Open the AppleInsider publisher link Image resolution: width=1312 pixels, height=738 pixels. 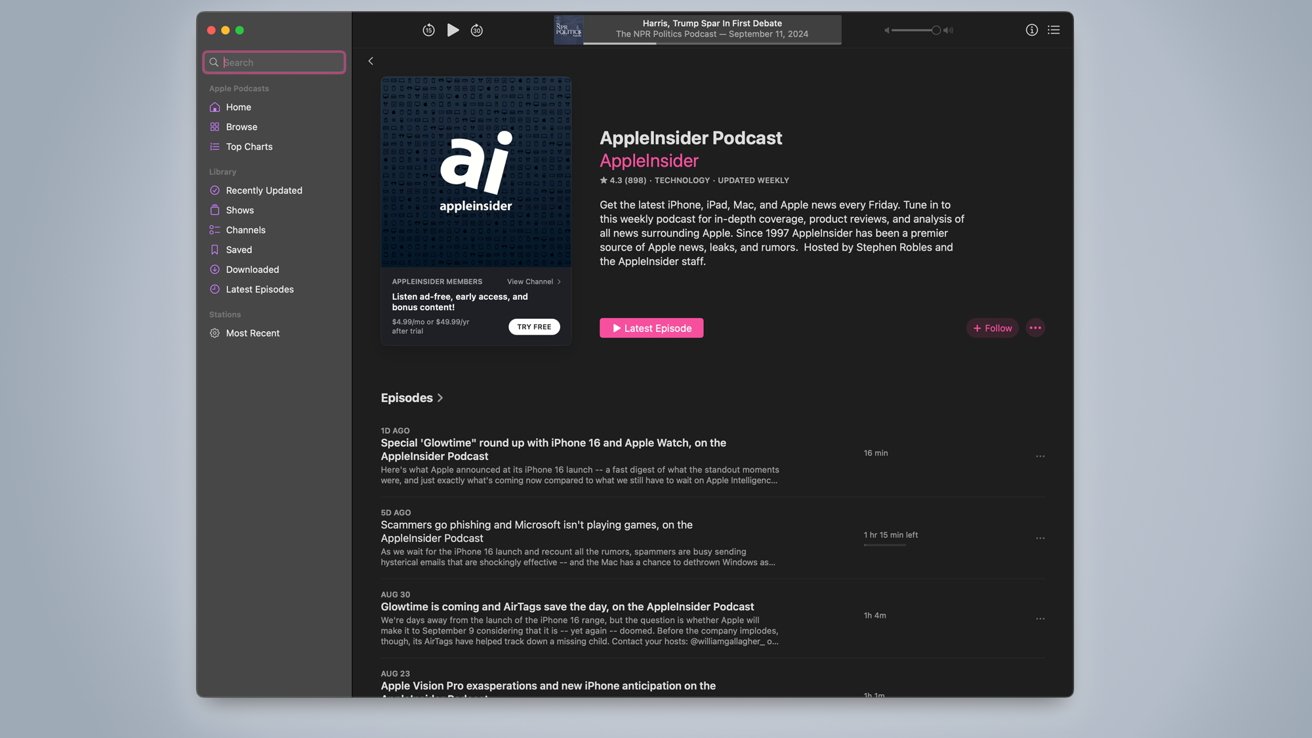pos(649,161)
